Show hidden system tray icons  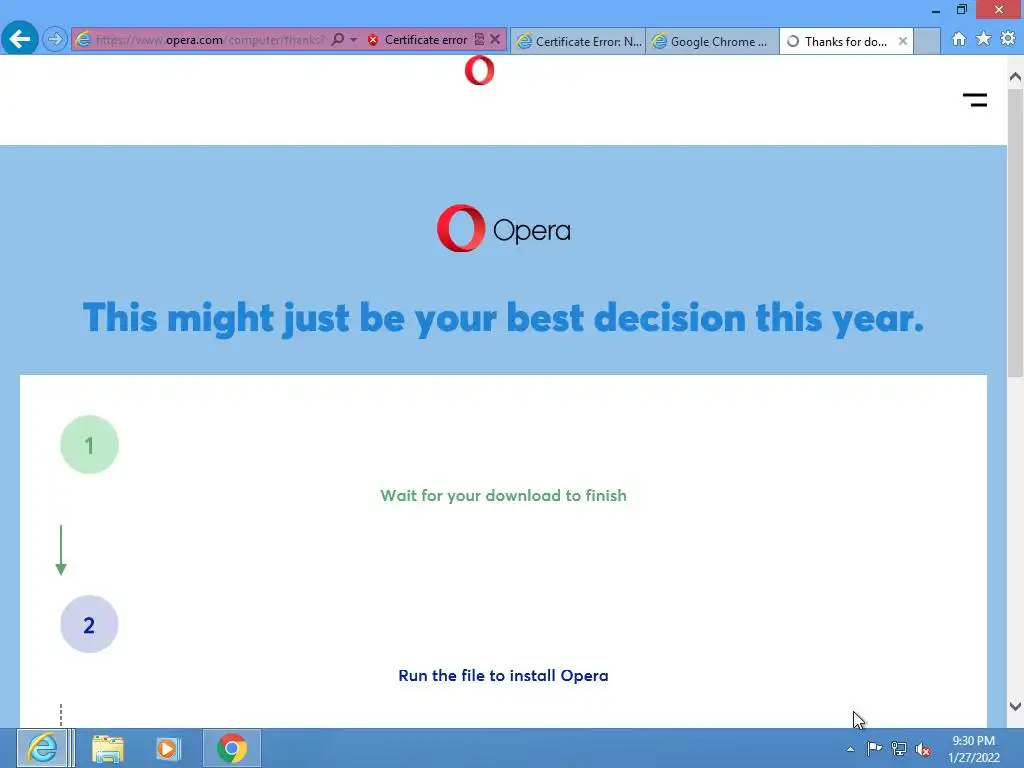850,749
